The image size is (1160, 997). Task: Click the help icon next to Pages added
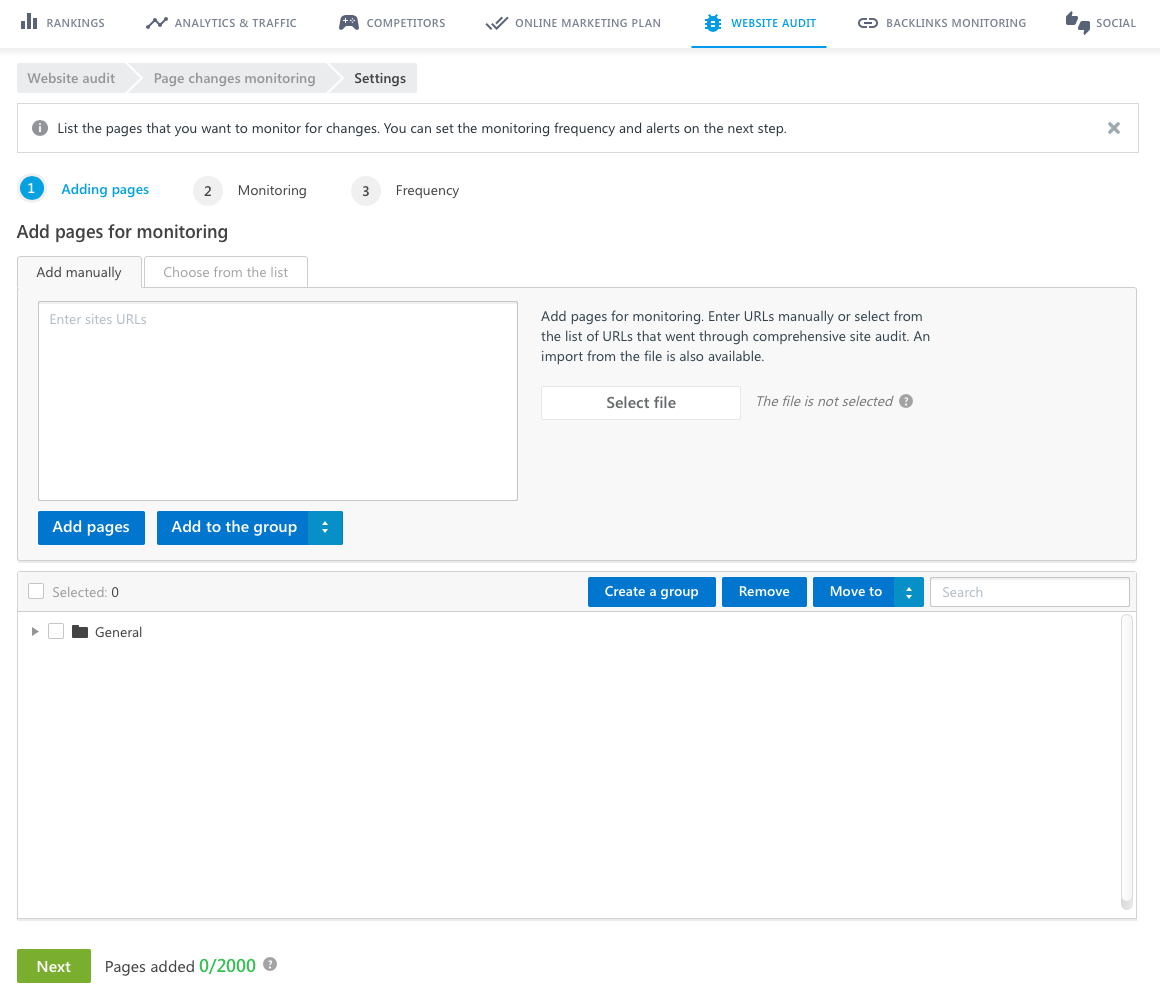[x=270, y=965]
